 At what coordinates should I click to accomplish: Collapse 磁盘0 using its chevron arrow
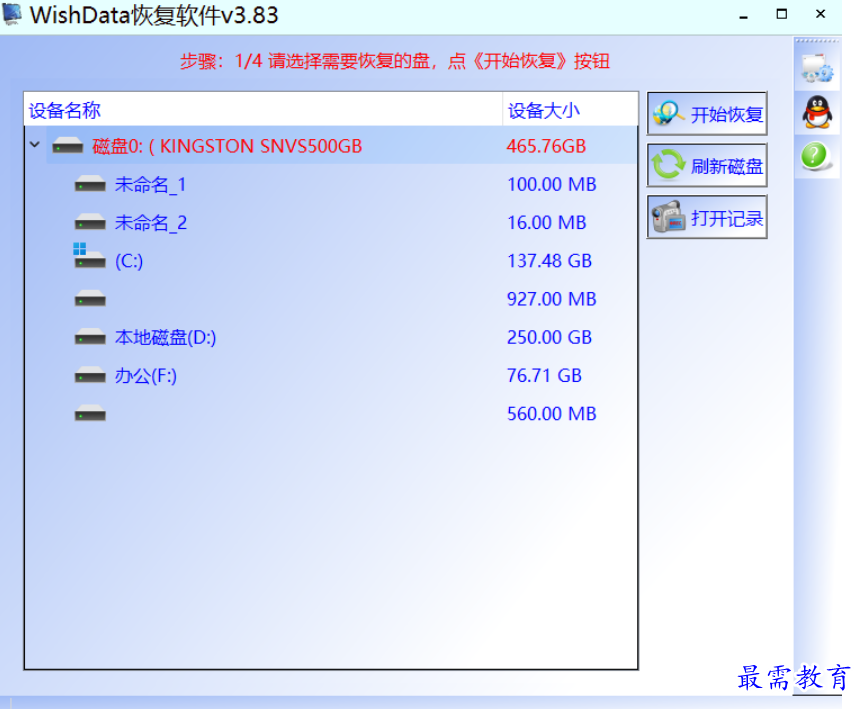(x=33, y=145)
